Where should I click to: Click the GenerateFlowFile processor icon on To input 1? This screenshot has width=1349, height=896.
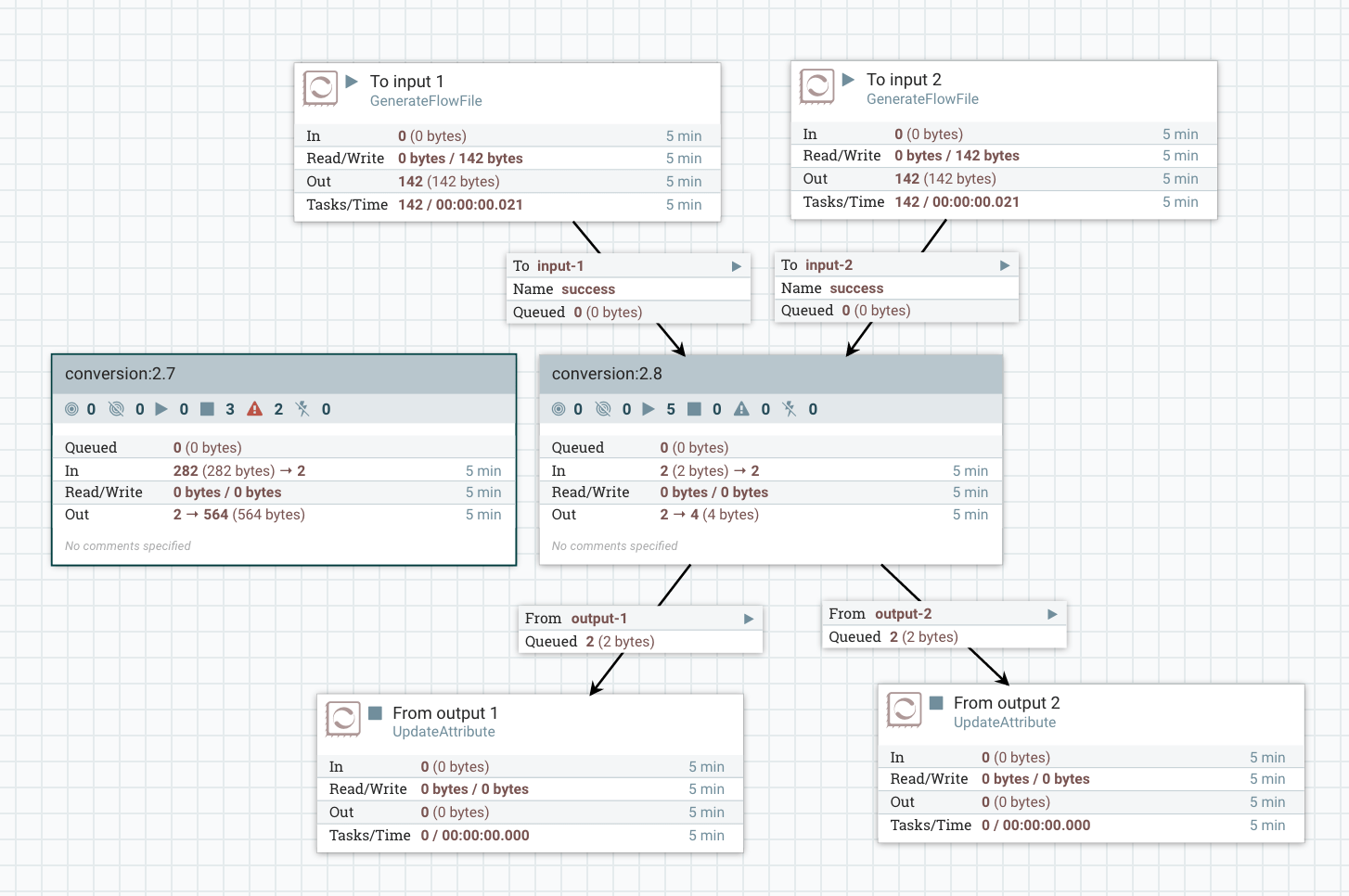click(321, 88)
